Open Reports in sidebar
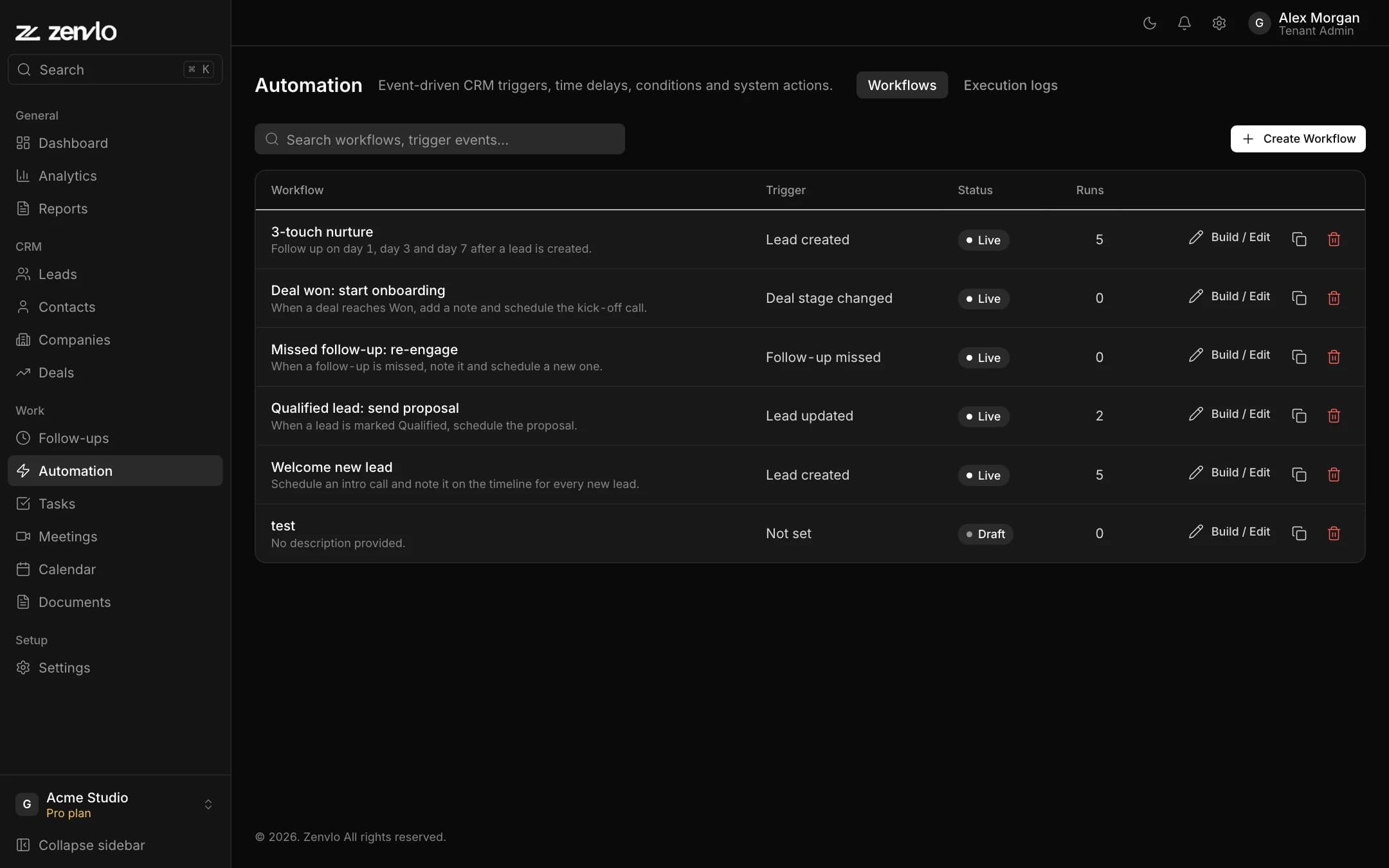Image resolution: width=1389 pixels, height=868 pixels. pyautogui.click(x=115, y=208)
